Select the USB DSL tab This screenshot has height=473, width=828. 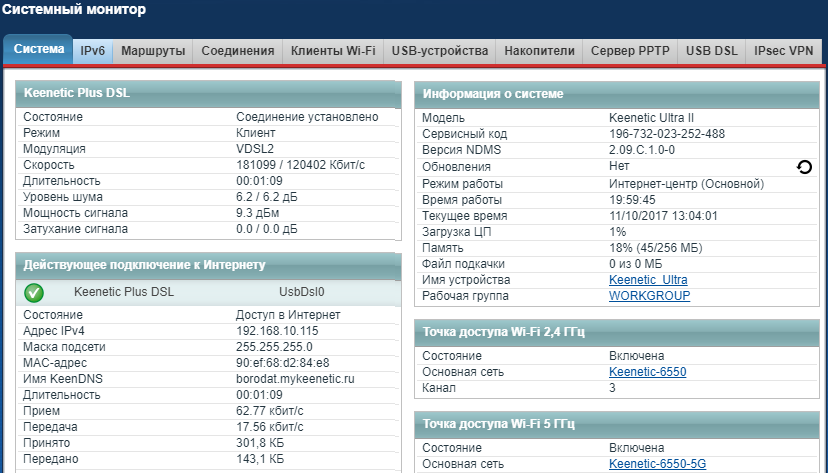[711, 50]
